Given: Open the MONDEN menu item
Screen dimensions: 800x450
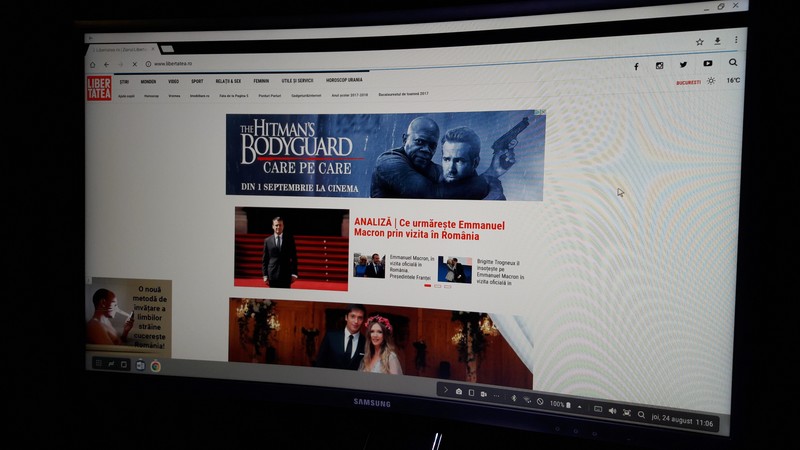Looking at the screenshot, I should (x=148, y=82).
